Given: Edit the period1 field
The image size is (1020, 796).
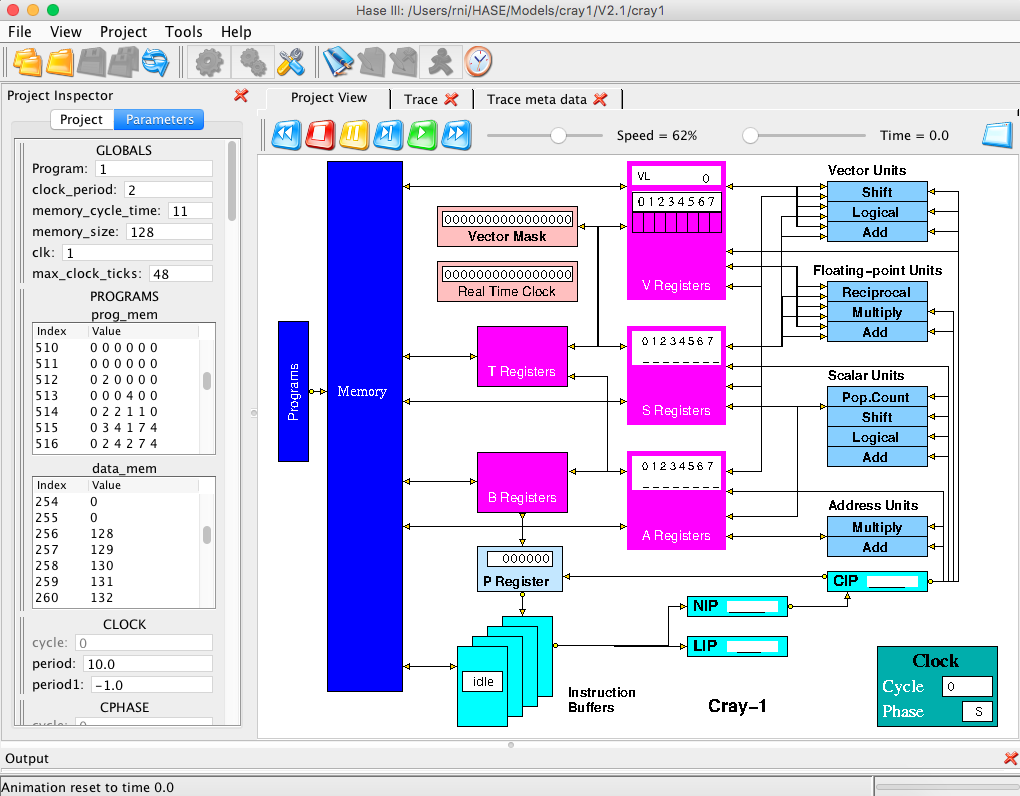Looking at the screenshot, I should pyautogui.click(x=152, y=685).
